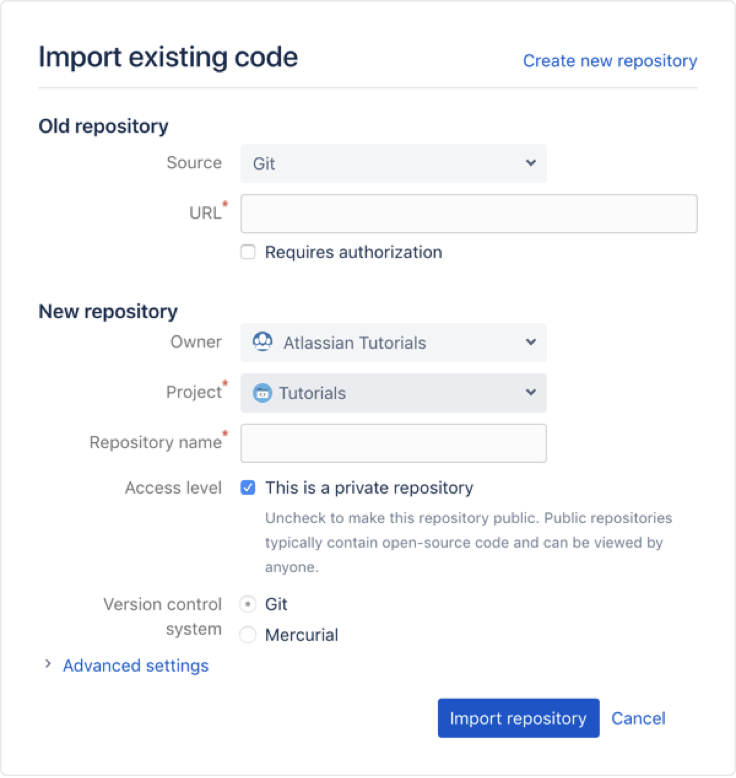
Task: Select the Git version control radio
Action: pos(248,604)
